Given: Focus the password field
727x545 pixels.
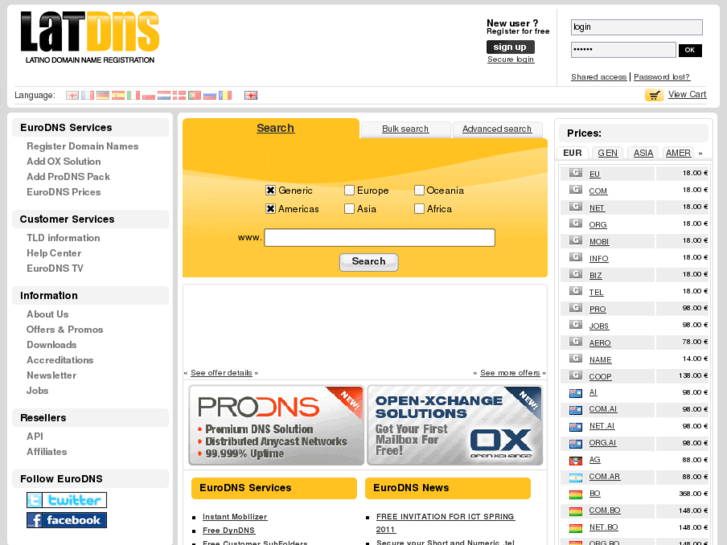Looking at the screenshot, I should (623, 50).
